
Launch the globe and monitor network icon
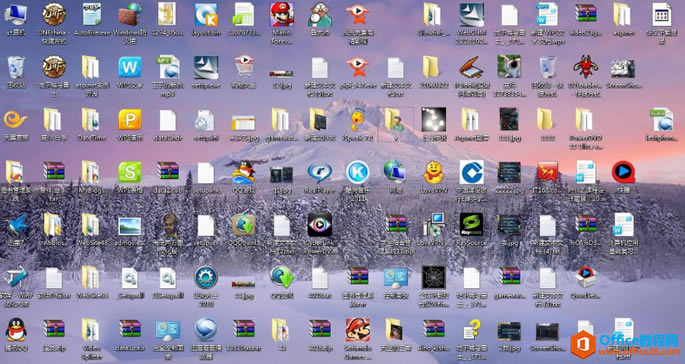click(395, 171)
